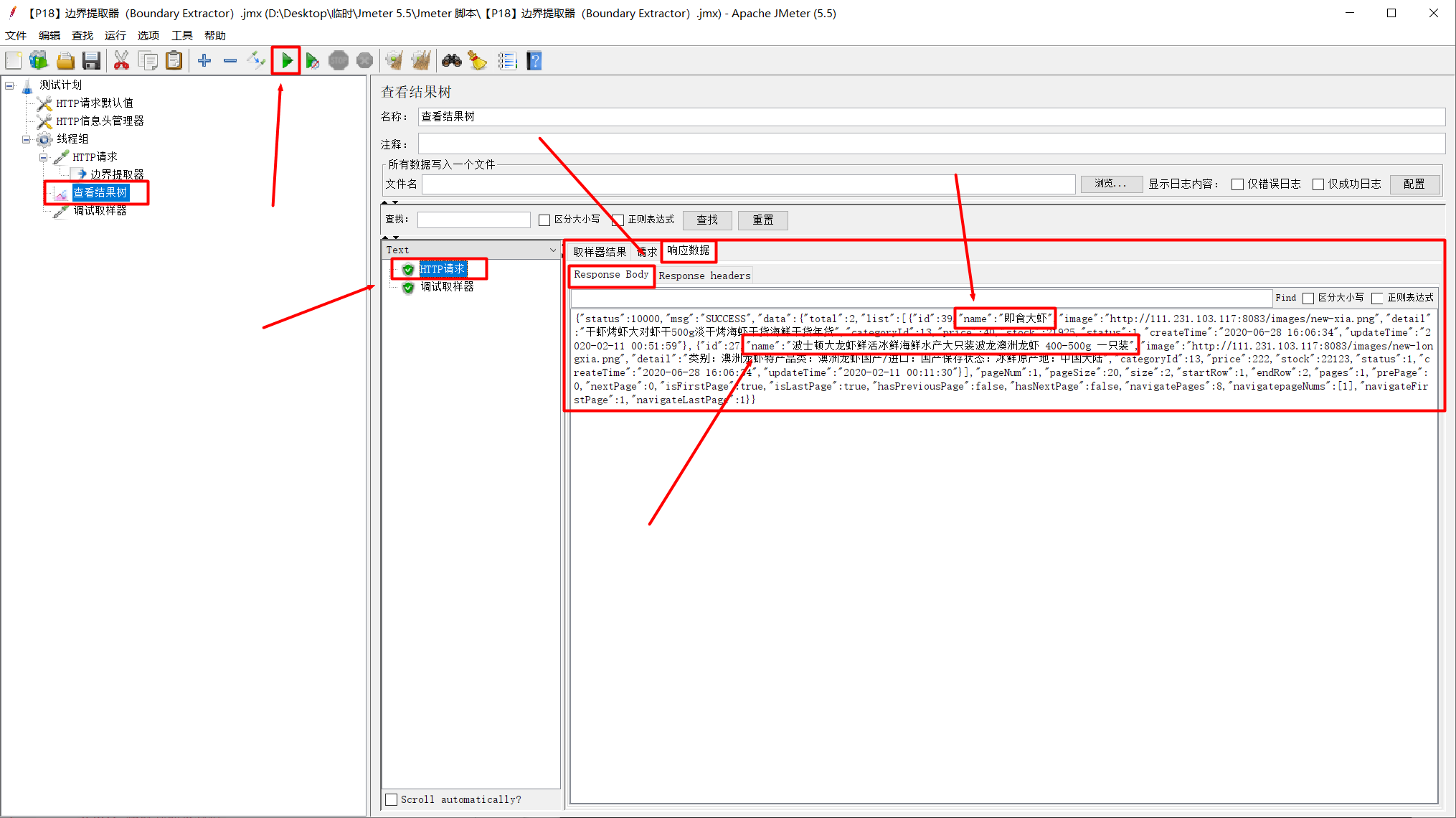Image resolution: width=1456 pixels, height=818 pixels.
Task: Open 运行 menu
Action: [x=115, y=35]
